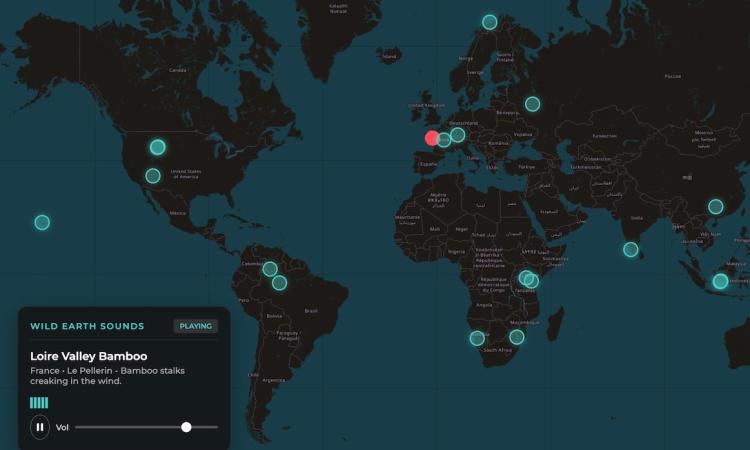The image size is (750, 450).
Task: Open the sound marker in Indonesia
Action: click(x=720, y=282)
